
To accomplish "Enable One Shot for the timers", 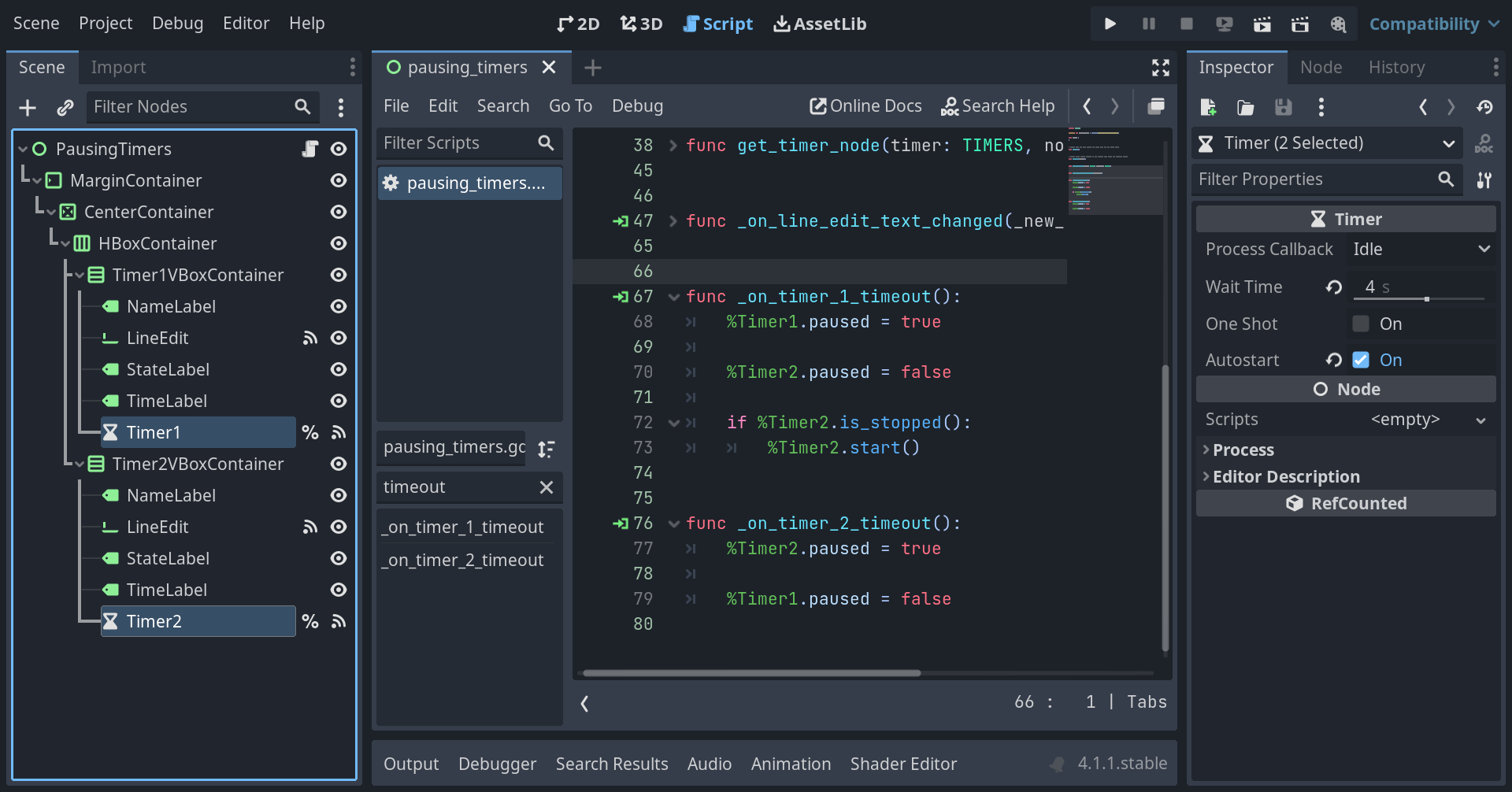I will 1361,323.
